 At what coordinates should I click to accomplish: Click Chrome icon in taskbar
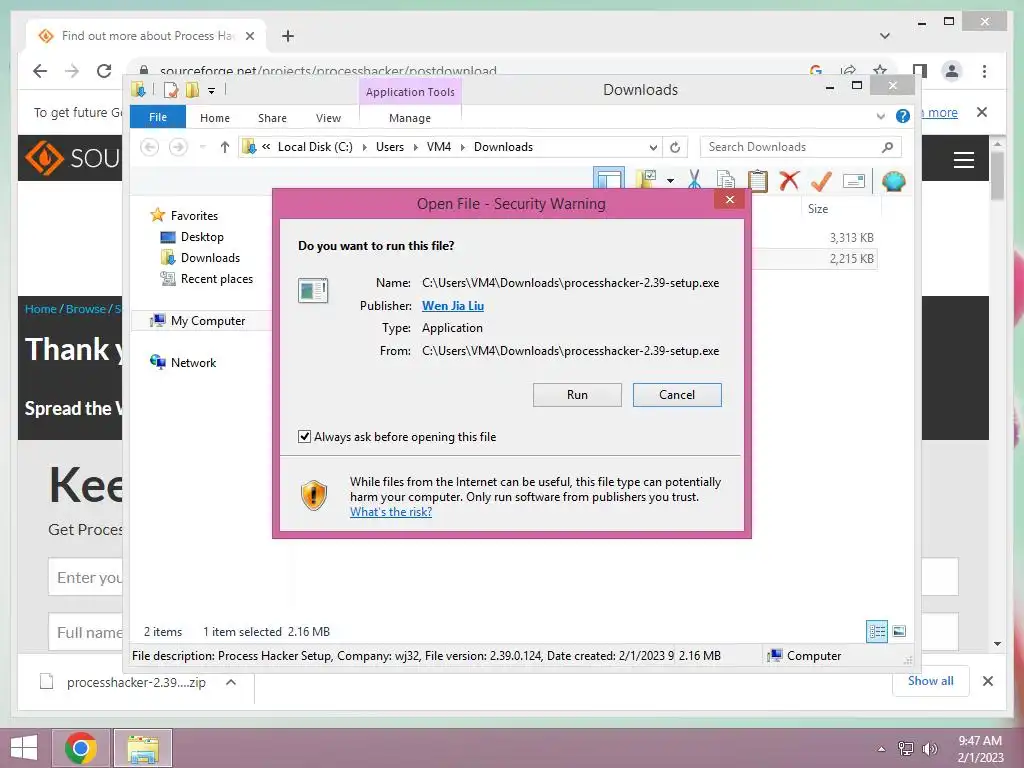coord(80,748)
